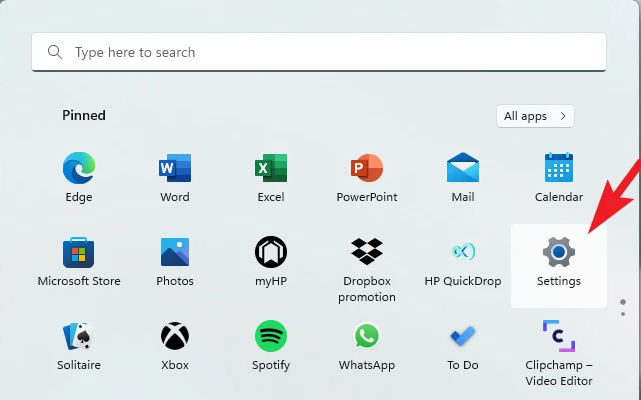Open Clipchamp Video Editor icon

coord(559,336)
